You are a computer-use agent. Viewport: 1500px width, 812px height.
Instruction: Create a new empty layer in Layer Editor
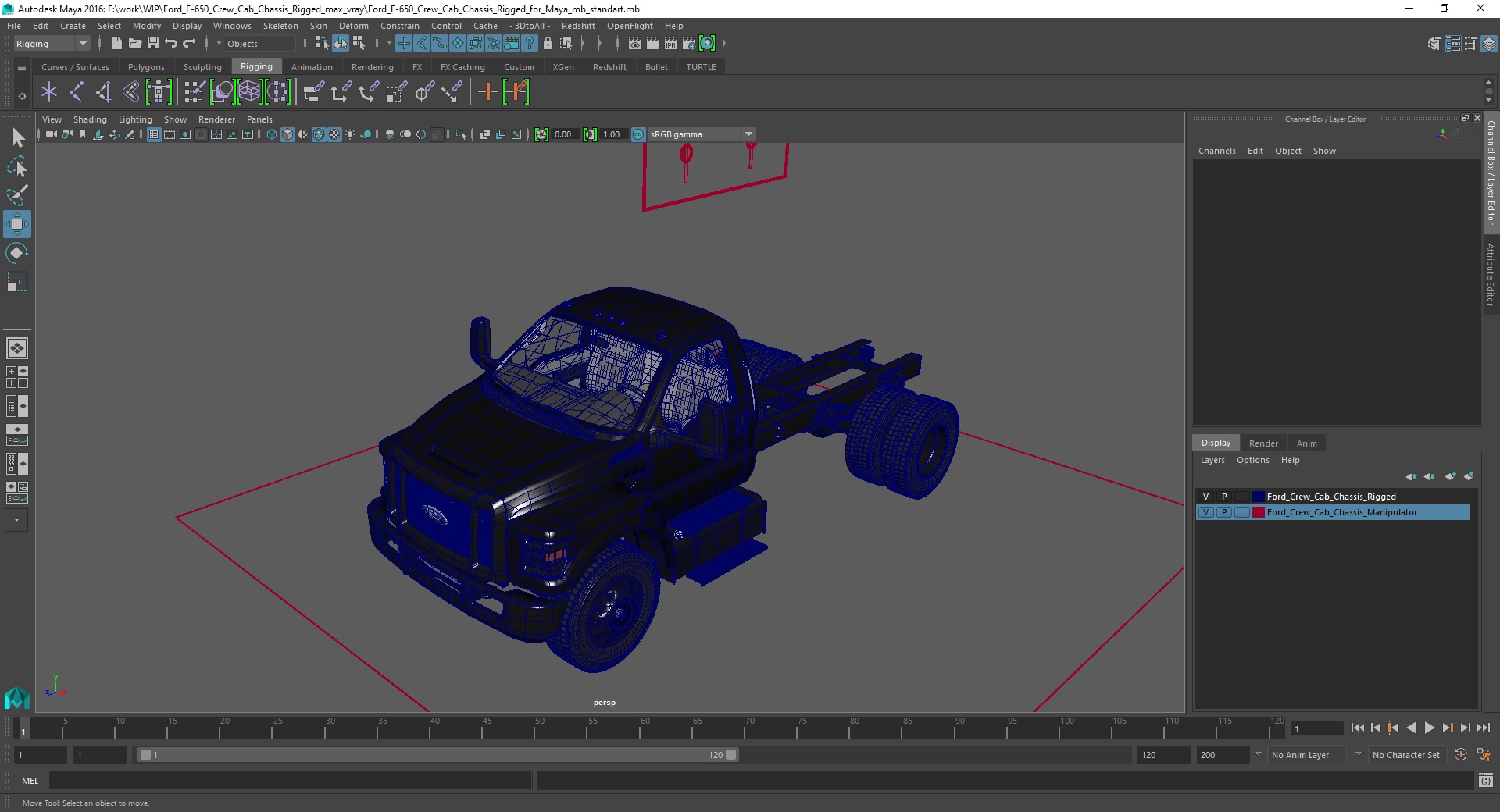click(1450, 476)
